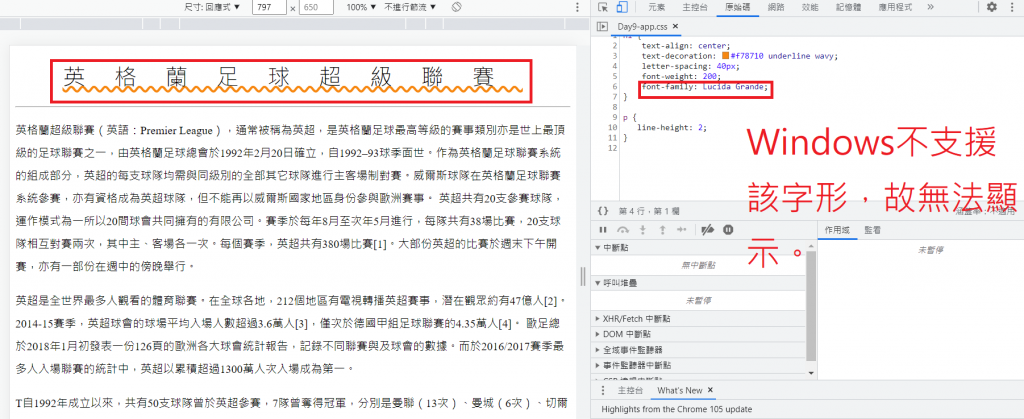Show more DevTools tabs with » chevron
Screen dimensions: 1024x419
(x=931, y=7)
